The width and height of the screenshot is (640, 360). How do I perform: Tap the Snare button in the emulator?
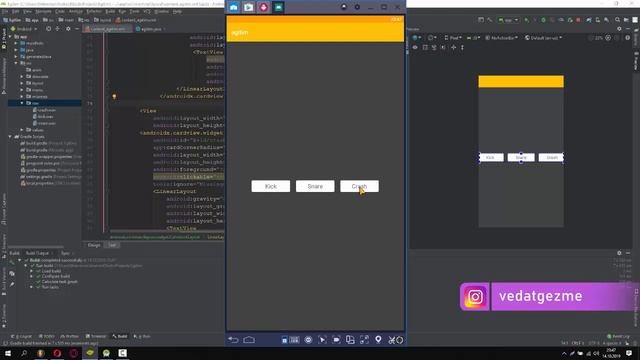(315, 186)
